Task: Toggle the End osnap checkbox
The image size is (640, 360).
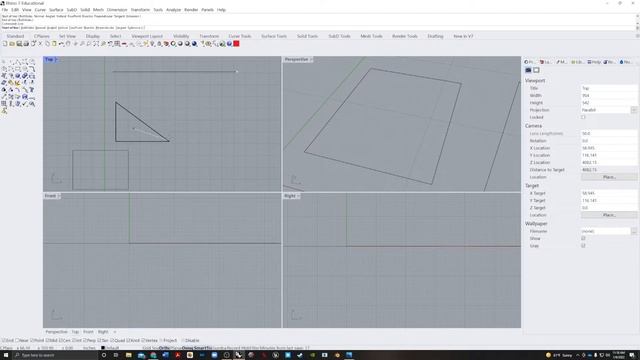Action: coord(3,340)
